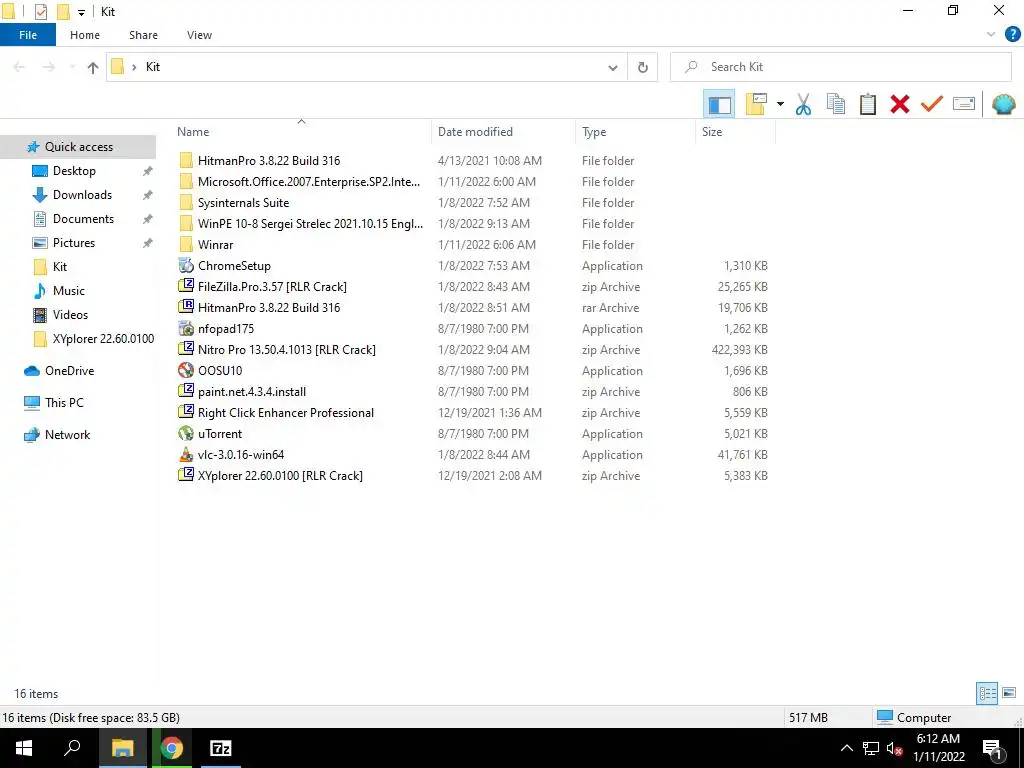This screenshot has height=768, width=1024.
Task: Open Explorer help question mark icon
Action: (1012, 35)
